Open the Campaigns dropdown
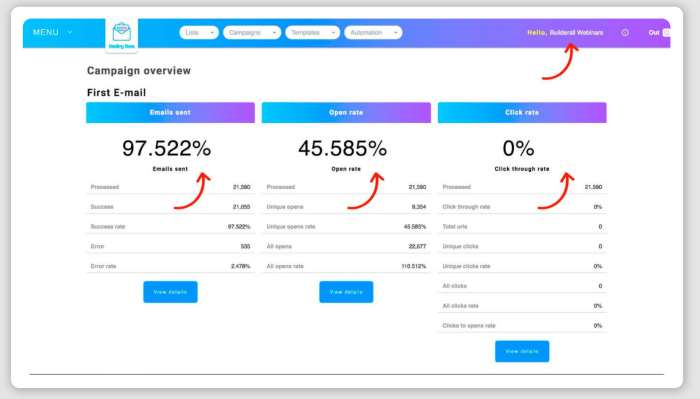Viewport: 700px width, 399px height. click(252, 33)
